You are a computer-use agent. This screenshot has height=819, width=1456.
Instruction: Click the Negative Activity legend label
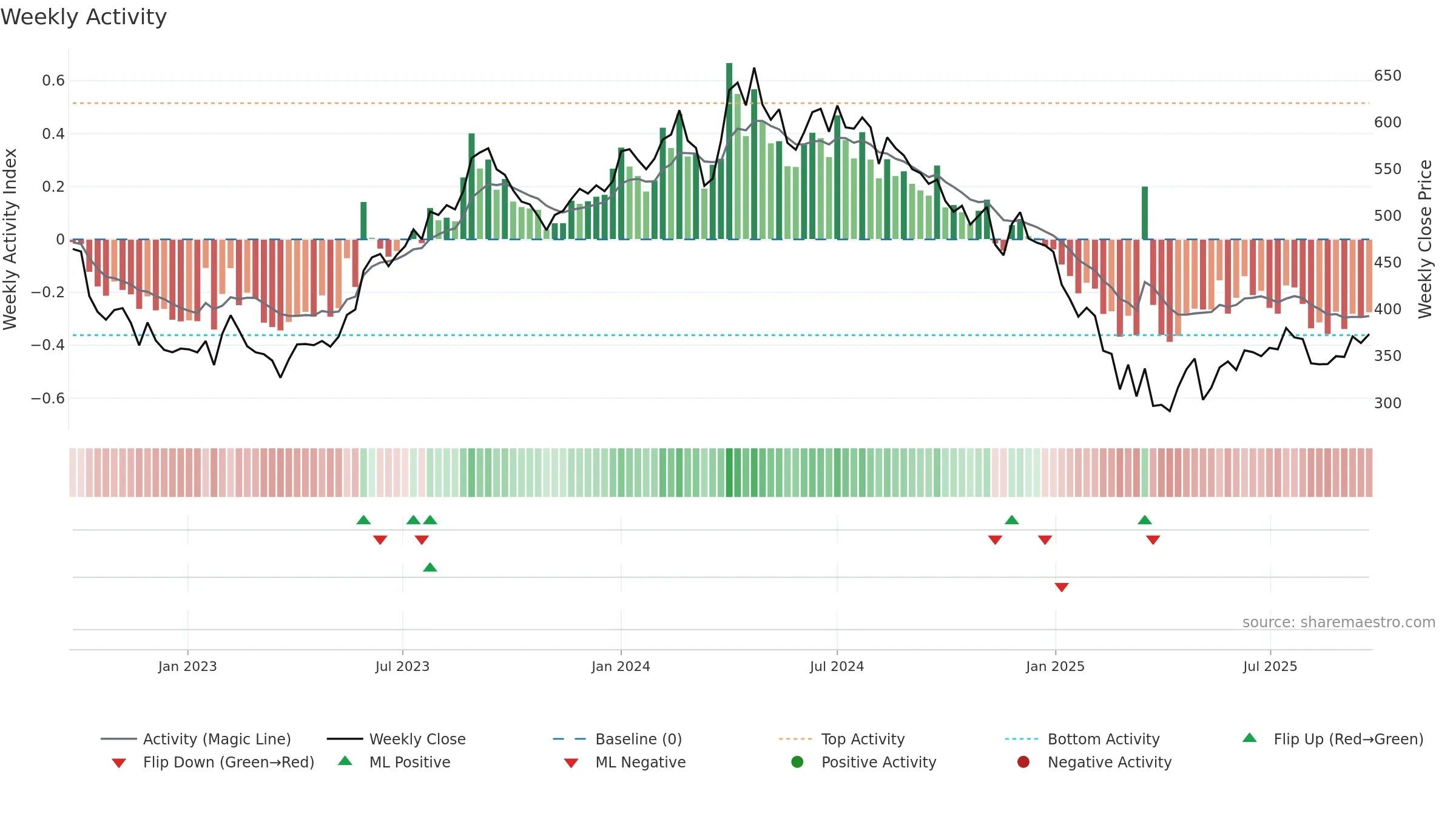[x=1110, y=762]
